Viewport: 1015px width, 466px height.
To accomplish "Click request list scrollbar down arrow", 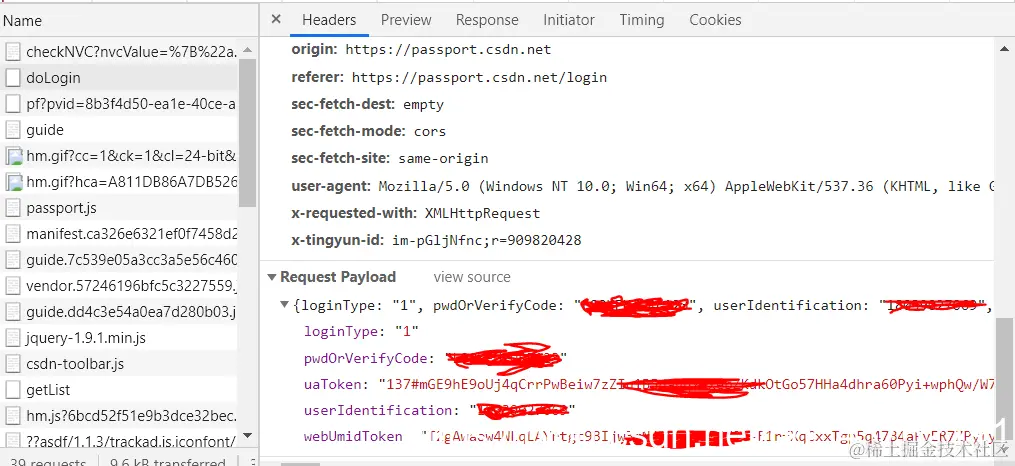I will tap(248, 436).
